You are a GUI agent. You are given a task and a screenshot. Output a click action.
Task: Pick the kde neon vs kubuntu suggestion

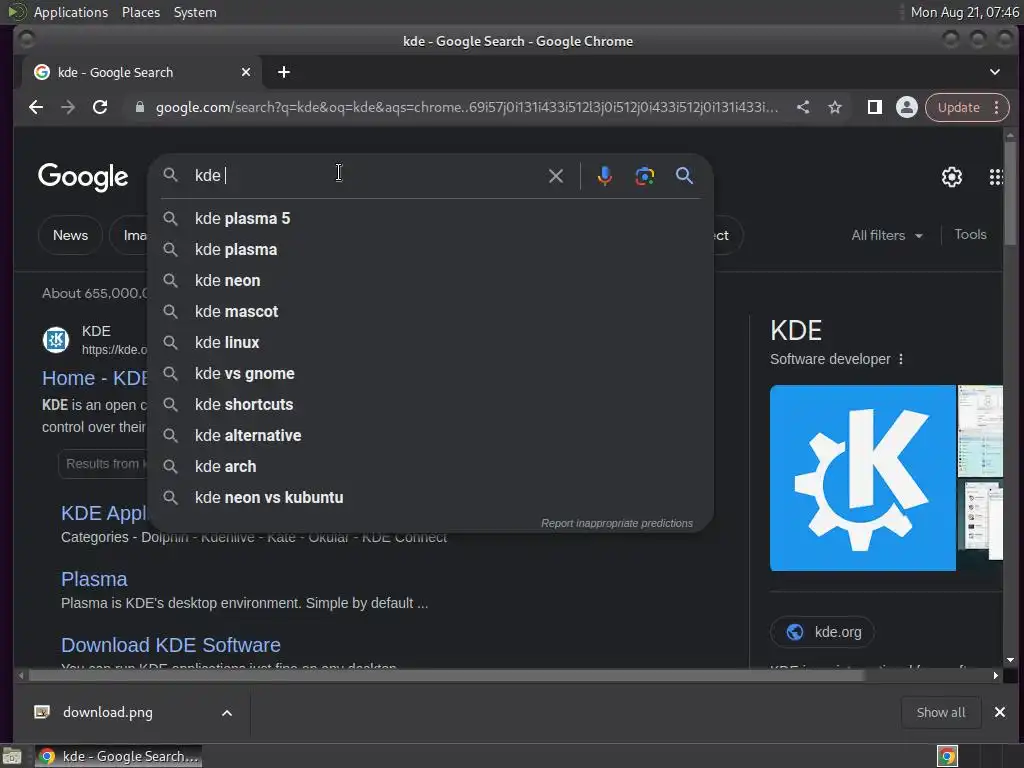click(x=430, y=498)
